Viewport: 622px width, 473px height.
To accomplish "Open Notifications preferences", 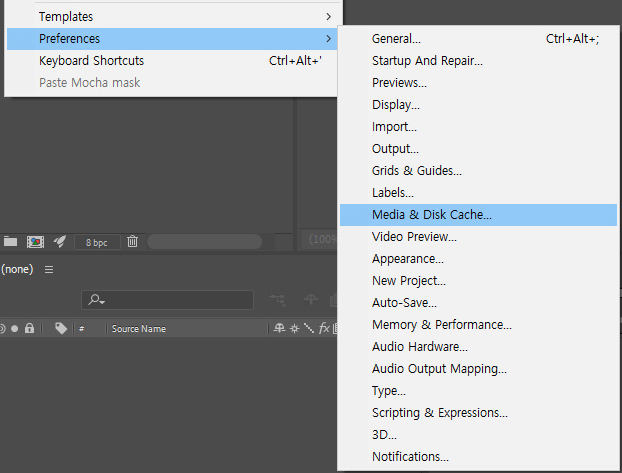I will 478,457.
